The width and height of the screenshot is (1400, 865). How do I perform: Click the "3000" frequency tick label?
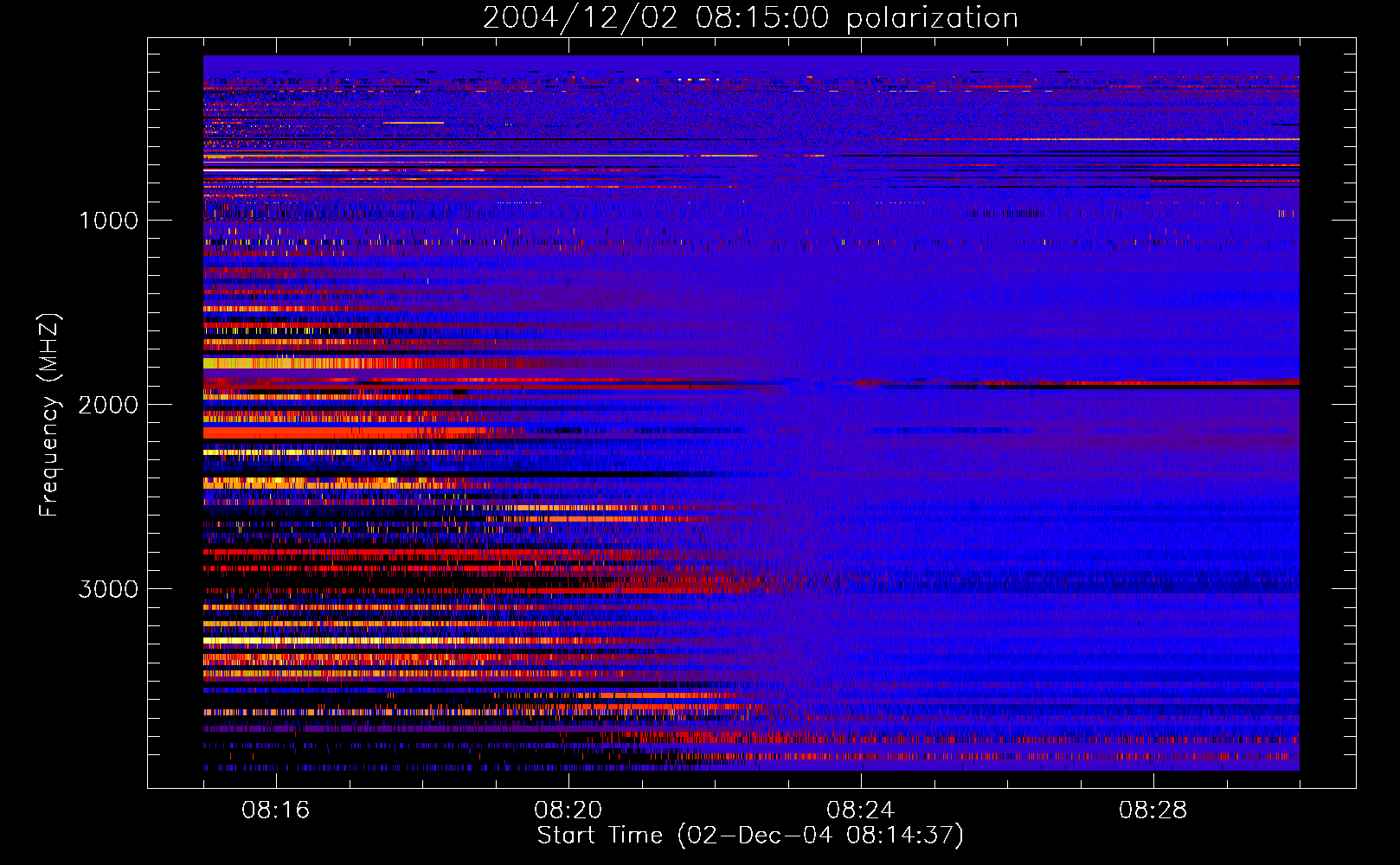108,589
